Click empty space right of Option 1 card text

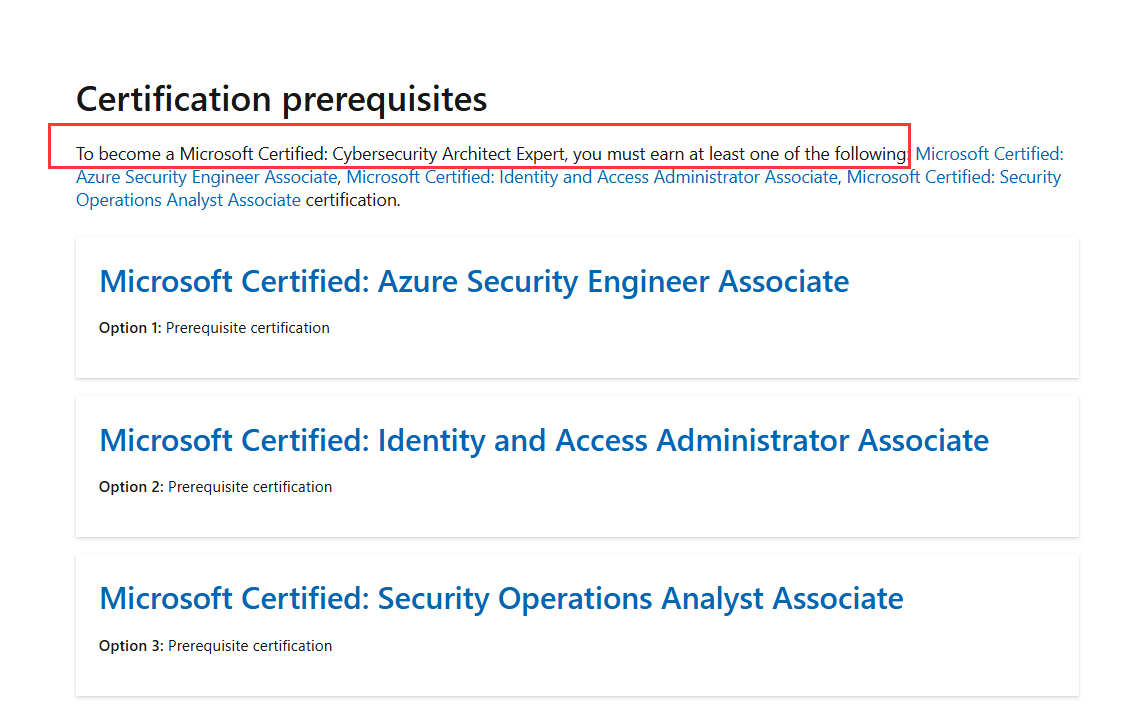700,328
